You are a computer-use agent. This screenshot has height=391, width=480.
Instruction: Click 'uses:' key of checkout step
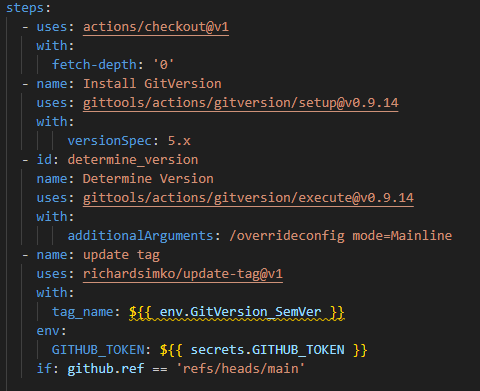click(55, 27)
